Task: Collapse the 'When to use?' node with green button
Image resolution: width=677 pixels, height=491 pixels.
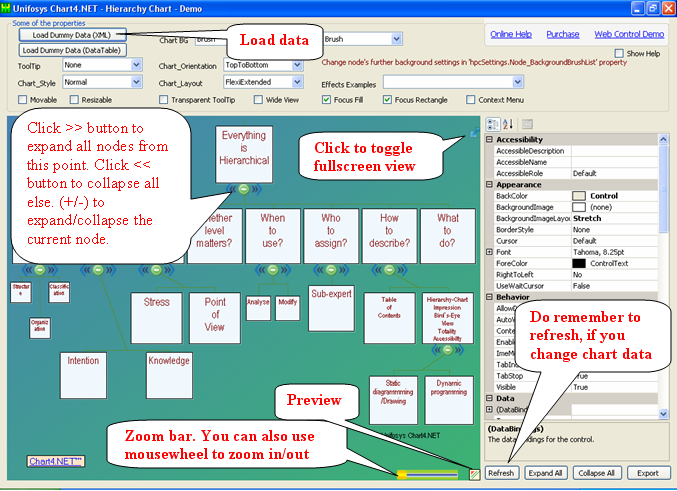Action: [x=272, y=269]
